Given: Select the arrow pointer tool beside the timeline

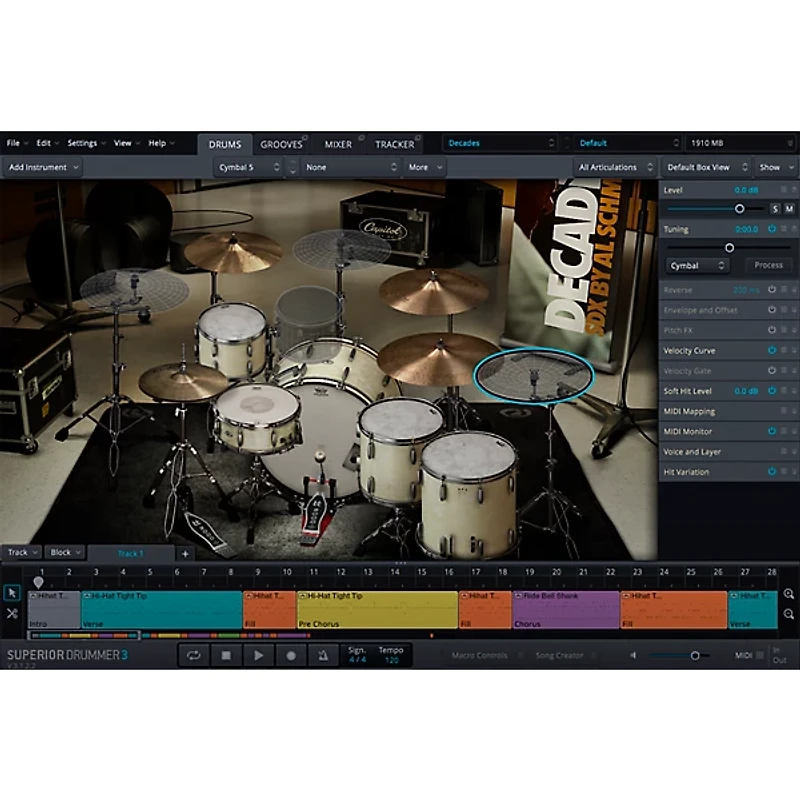Looking at the screenshot, I should click(x=12, y=593).
